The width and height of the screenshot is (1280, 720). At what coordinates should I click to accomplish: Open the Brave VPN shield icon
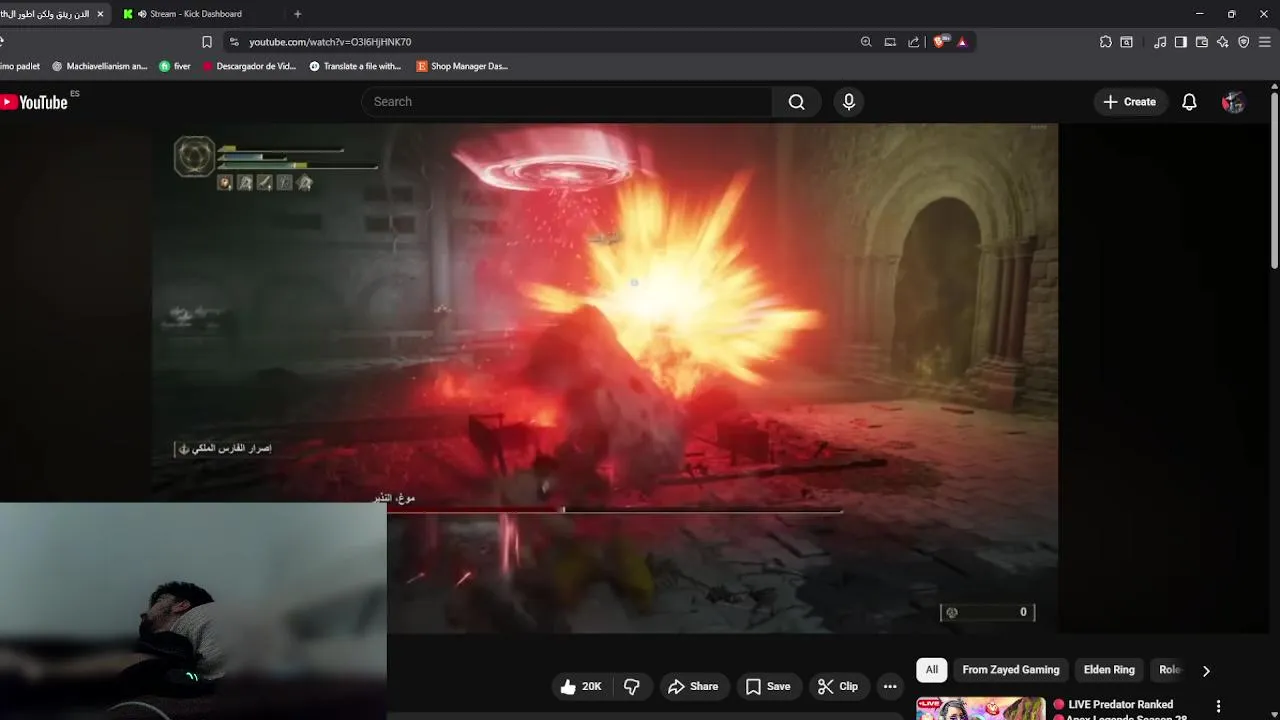coord(1244,42)
